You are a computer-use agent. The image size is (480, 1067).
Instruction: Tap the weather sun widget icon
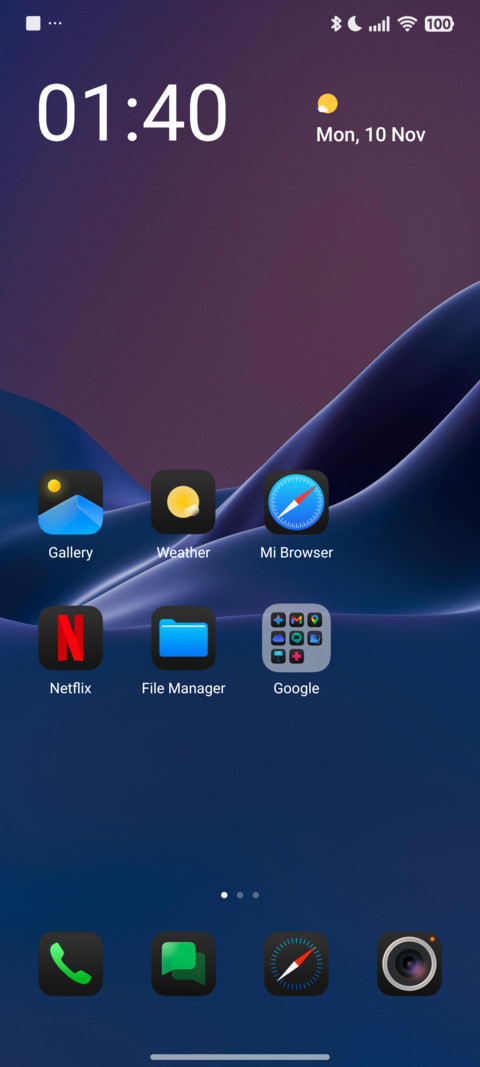pos(327,104)
